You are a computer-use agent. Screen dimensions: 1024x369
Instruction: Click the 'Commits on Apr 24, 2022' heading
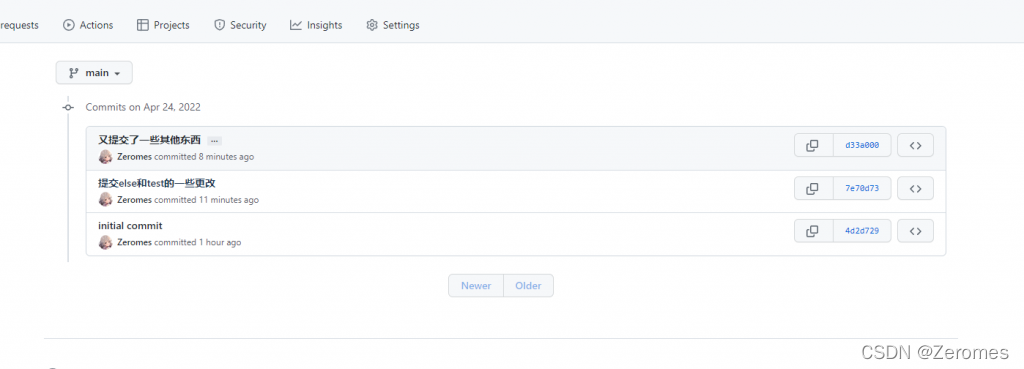tap(143, 107)
